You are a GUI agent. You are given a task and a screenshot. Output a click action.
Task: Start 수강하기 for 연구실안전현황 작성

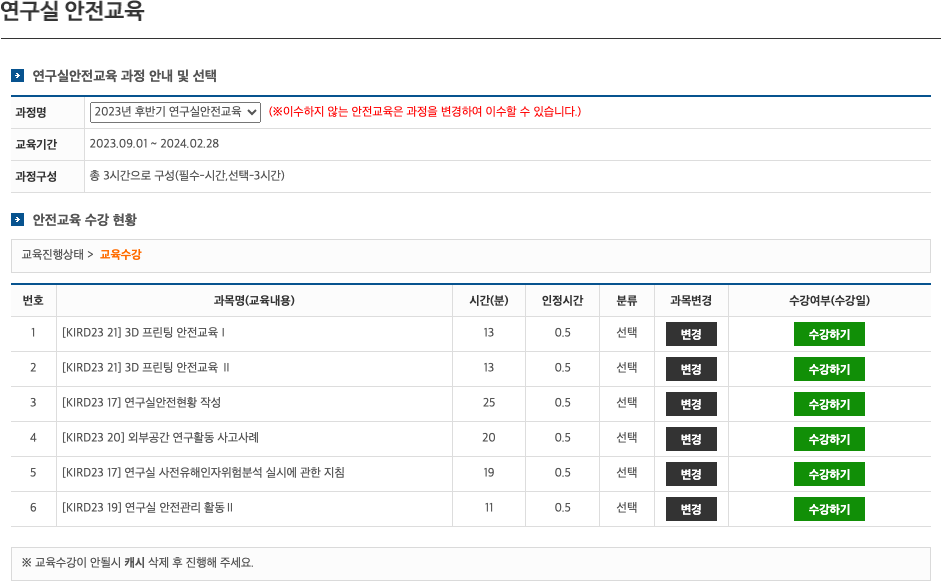click(x=829, y=404)
